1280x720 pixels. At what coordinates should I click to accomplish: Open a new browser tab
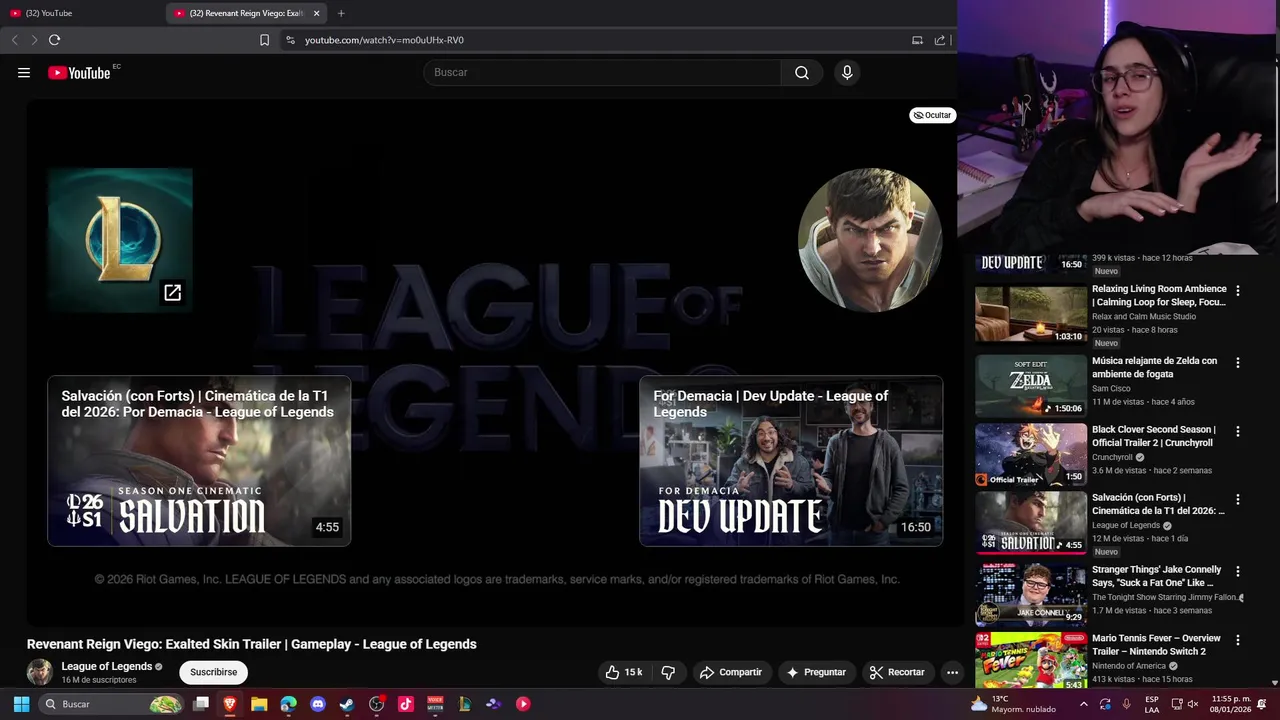pyautogui.click(x=341, y=13)
